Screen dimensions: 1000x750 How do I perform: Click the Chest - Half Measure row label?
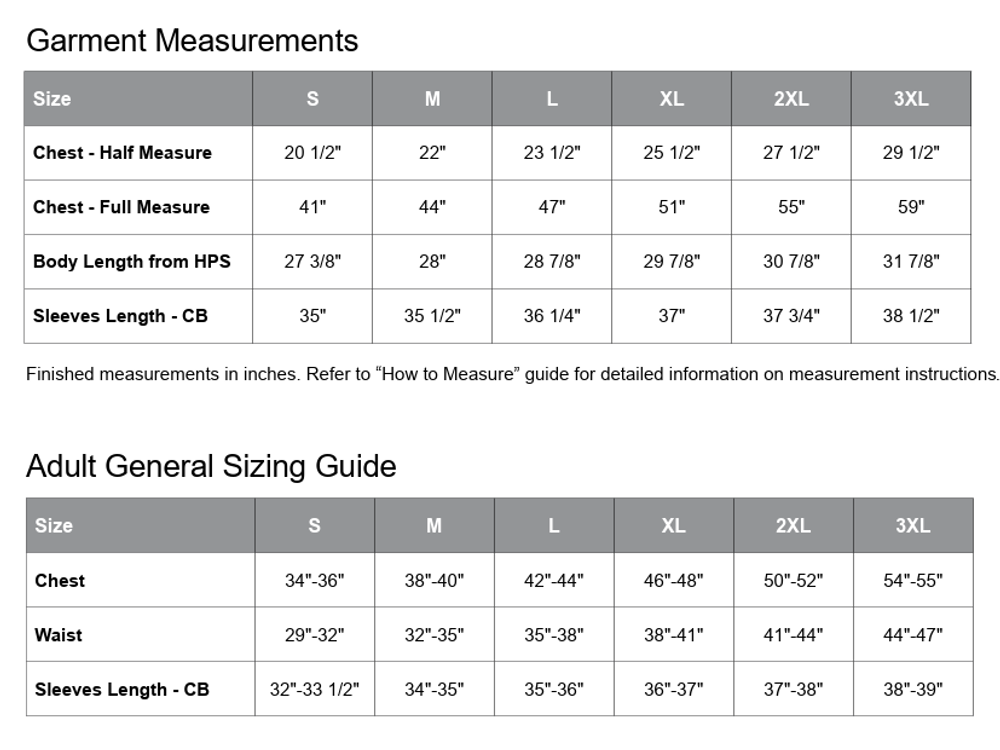[x=122, y=153]
